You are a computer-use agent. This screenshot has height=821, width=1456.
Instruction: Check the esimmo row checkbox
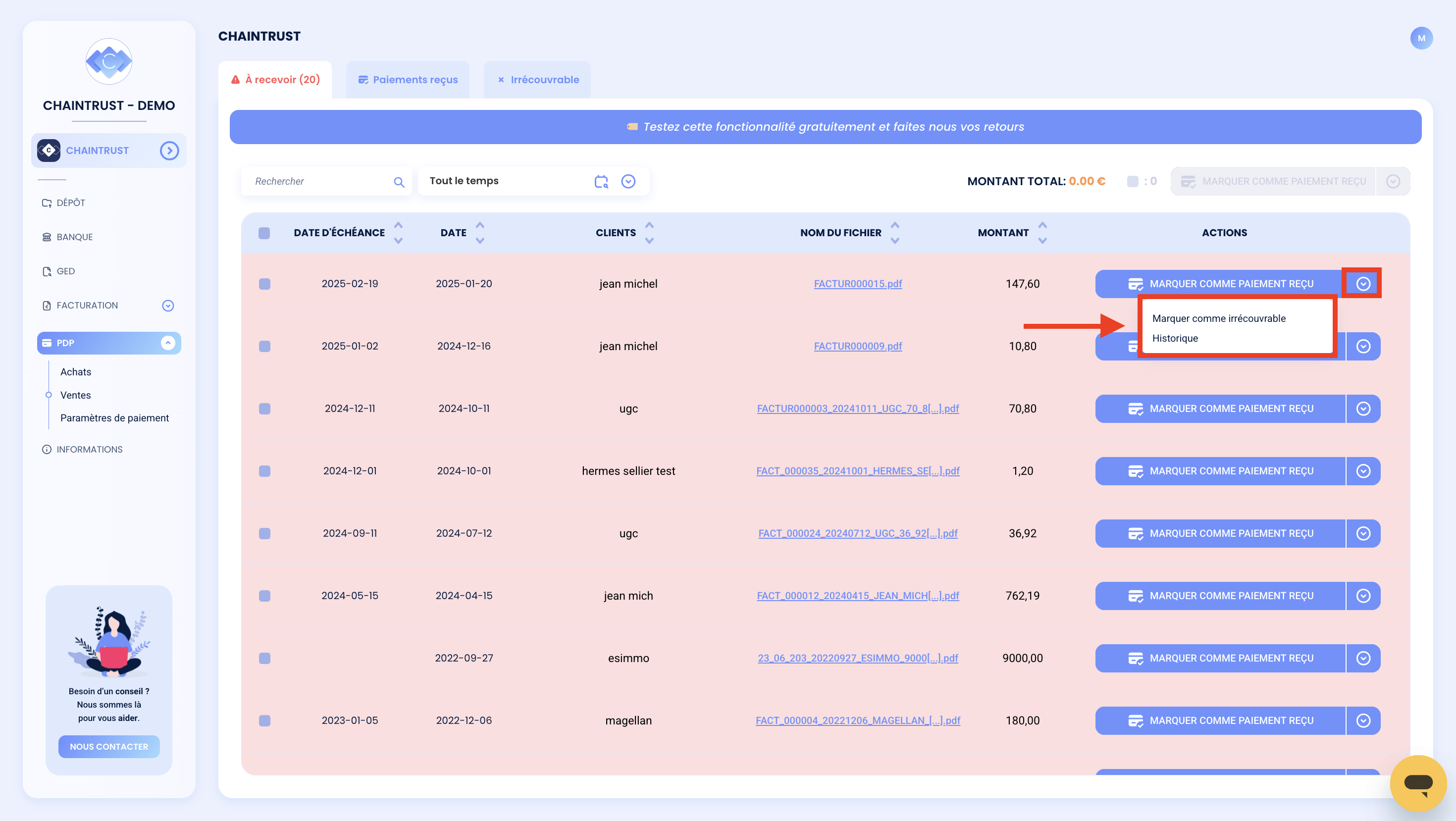pos(264,658)
